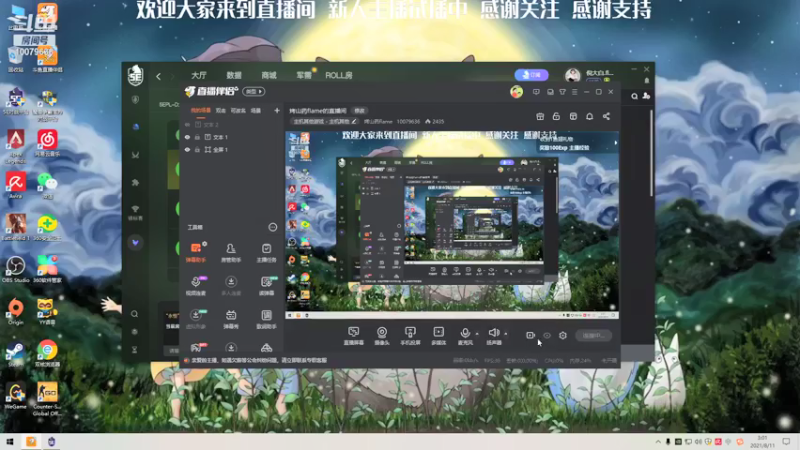
Task: Click the notification bell in stream header
Action: tap(589, 116)
